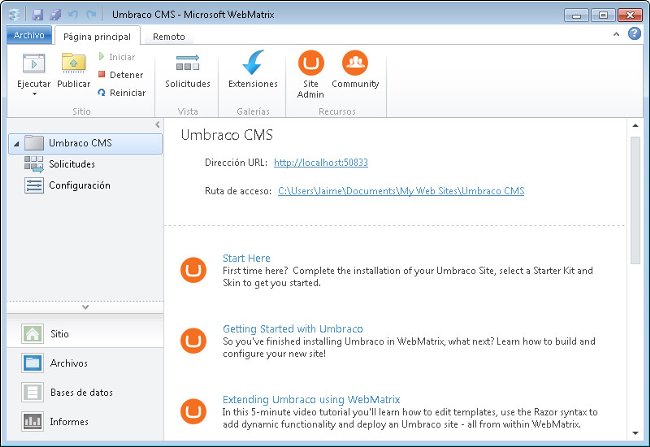Open the Ejecutar dropdown arrow
This screenshot has height=447, width=650.
coord(34,94)
